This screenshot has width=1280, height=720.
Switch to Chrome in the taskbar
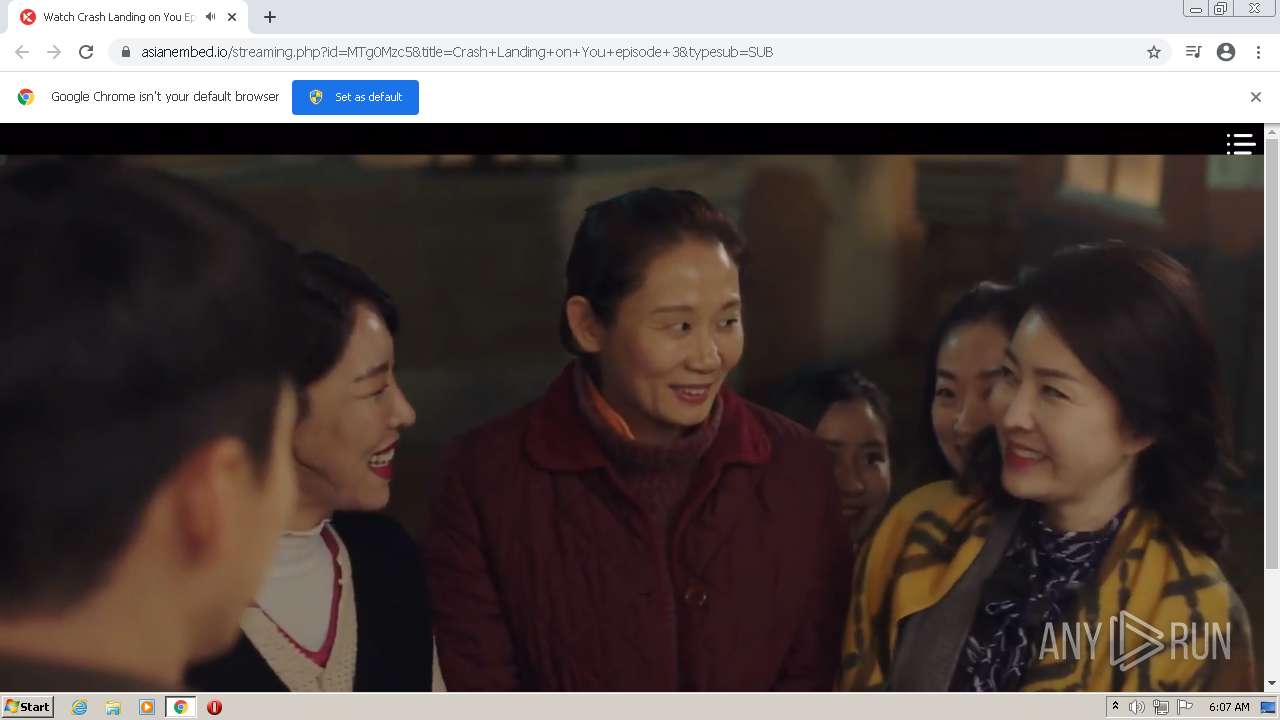coord(181,707)
